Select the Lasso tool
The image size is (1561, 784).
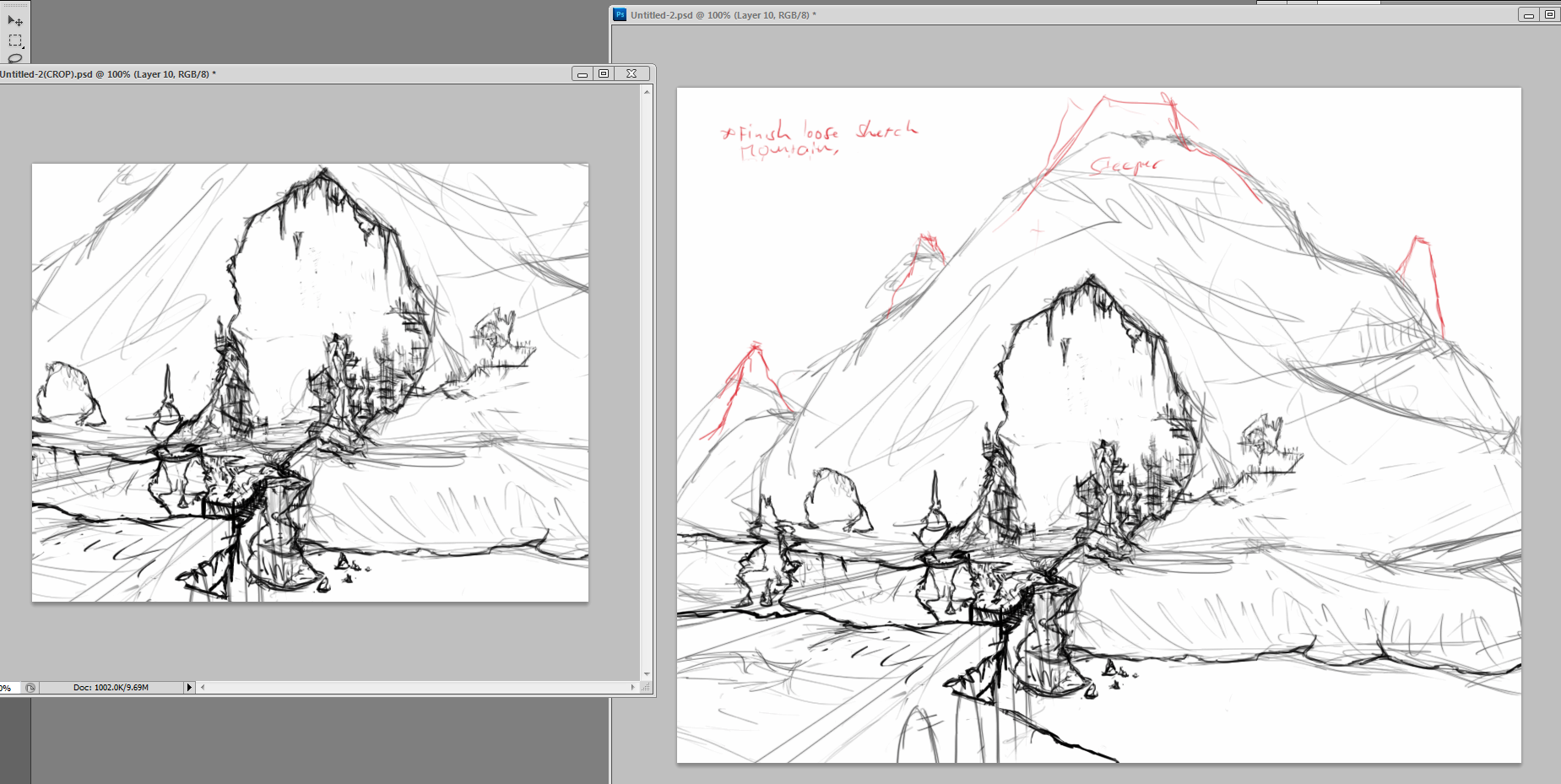click(15, 58)
